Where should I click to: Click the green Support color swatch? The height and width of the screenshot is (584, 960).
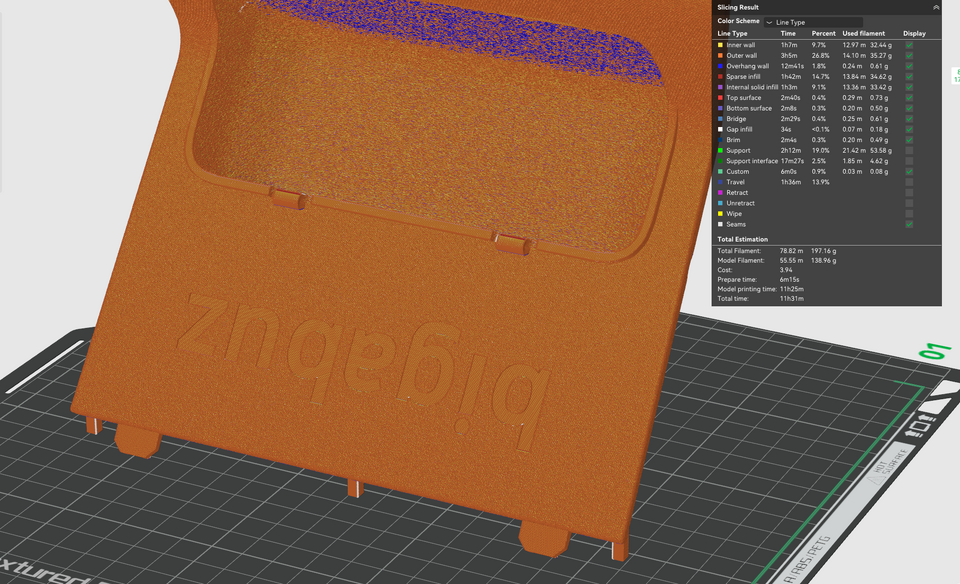(x=720, y=150)
